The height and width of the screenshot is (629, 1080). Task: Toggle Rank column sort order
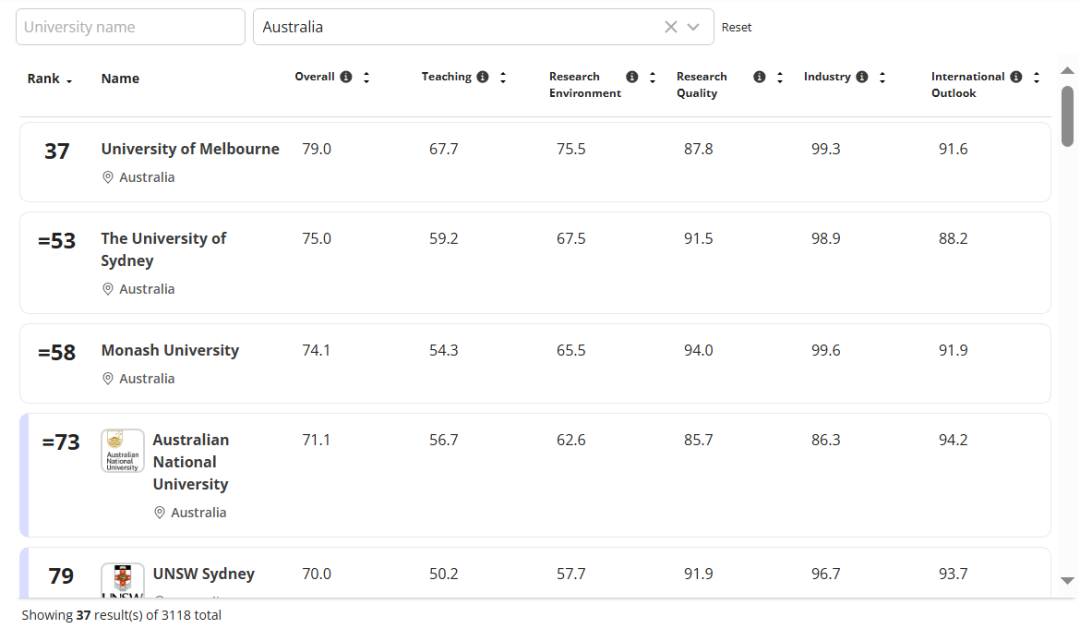point(49,79)
